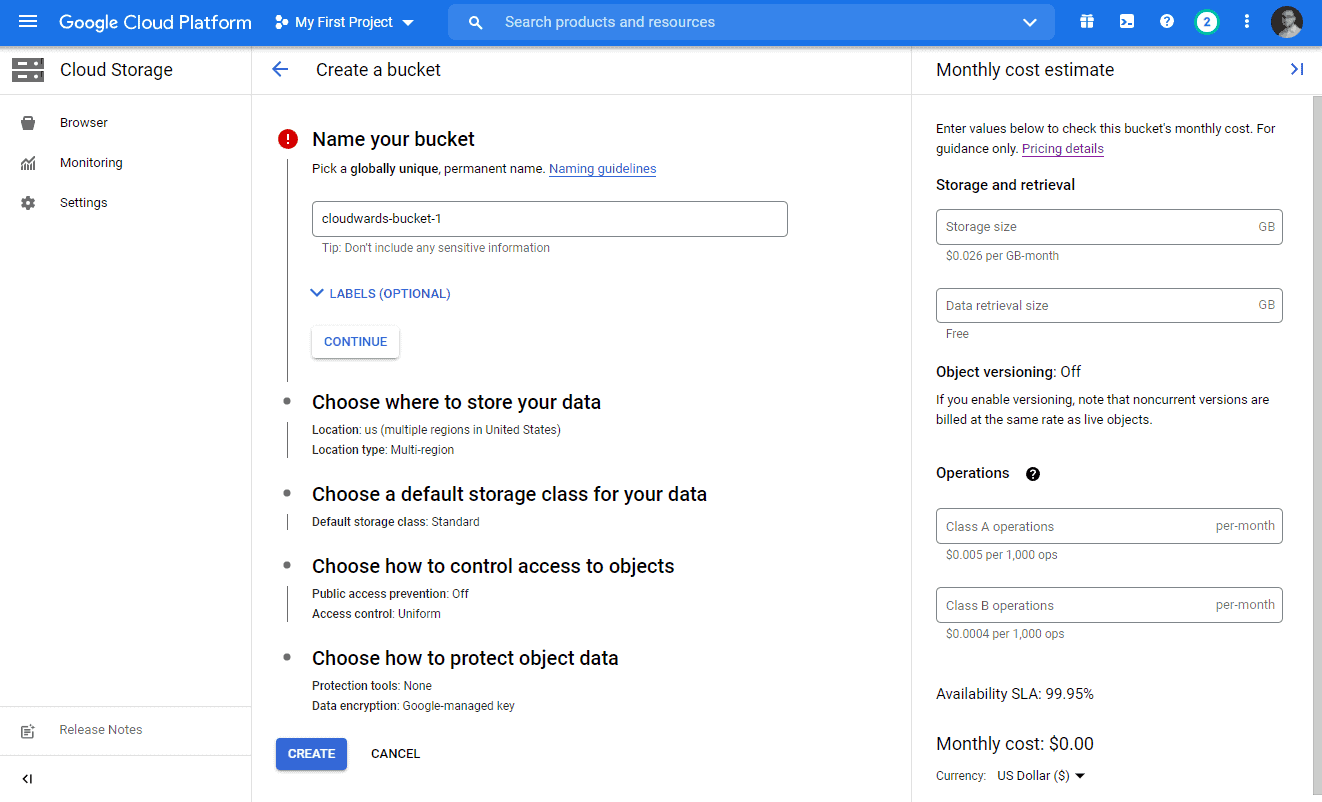Image resolution: width=1322 pixels, height=802 pixels.
Task: Click the Protection tools: None text
Action: [372, 686]
